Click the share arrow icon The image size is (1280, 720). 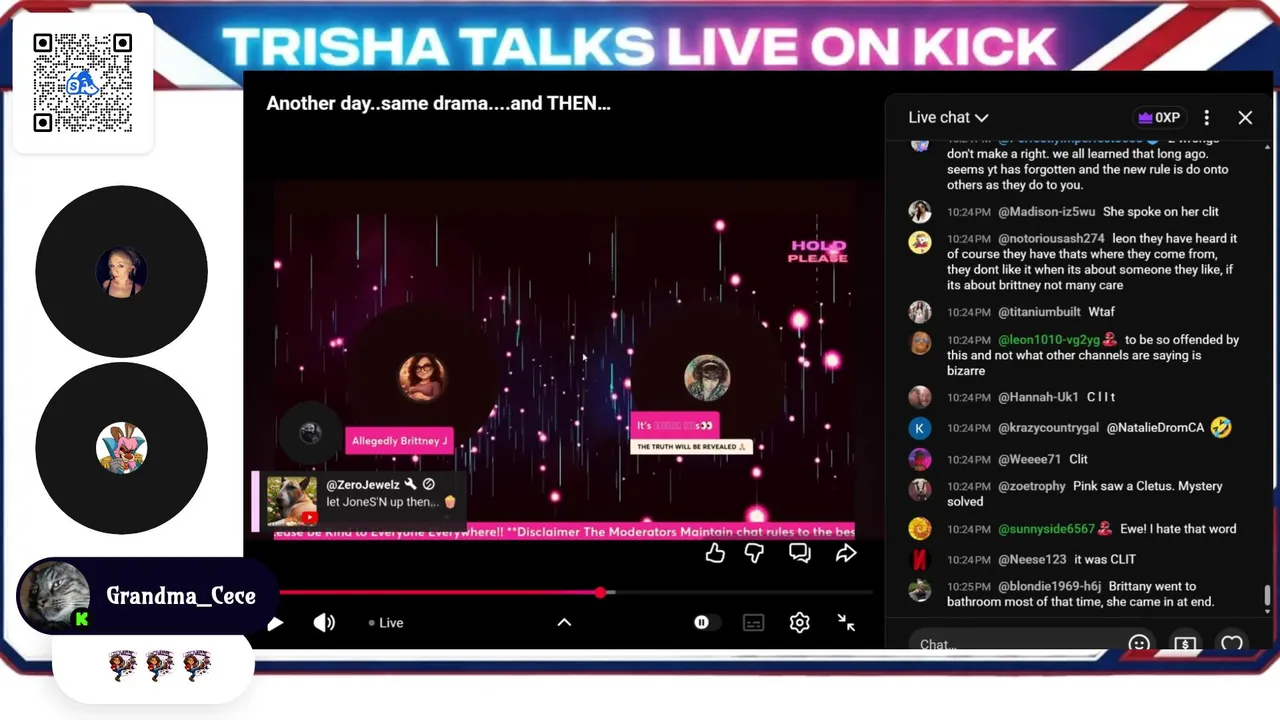846,552
